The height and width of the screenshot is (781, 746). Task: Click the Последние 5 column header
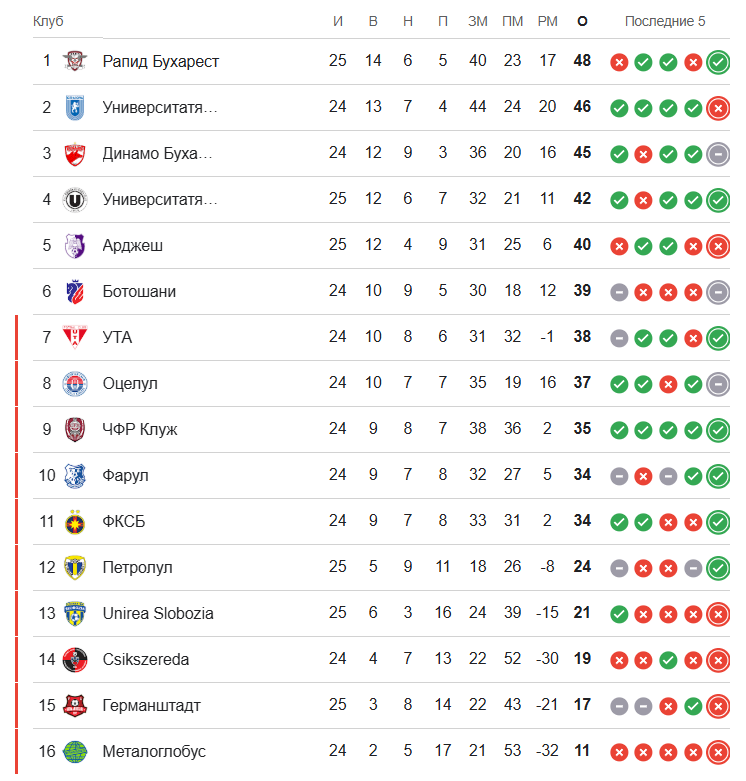(x=665, y=21)
